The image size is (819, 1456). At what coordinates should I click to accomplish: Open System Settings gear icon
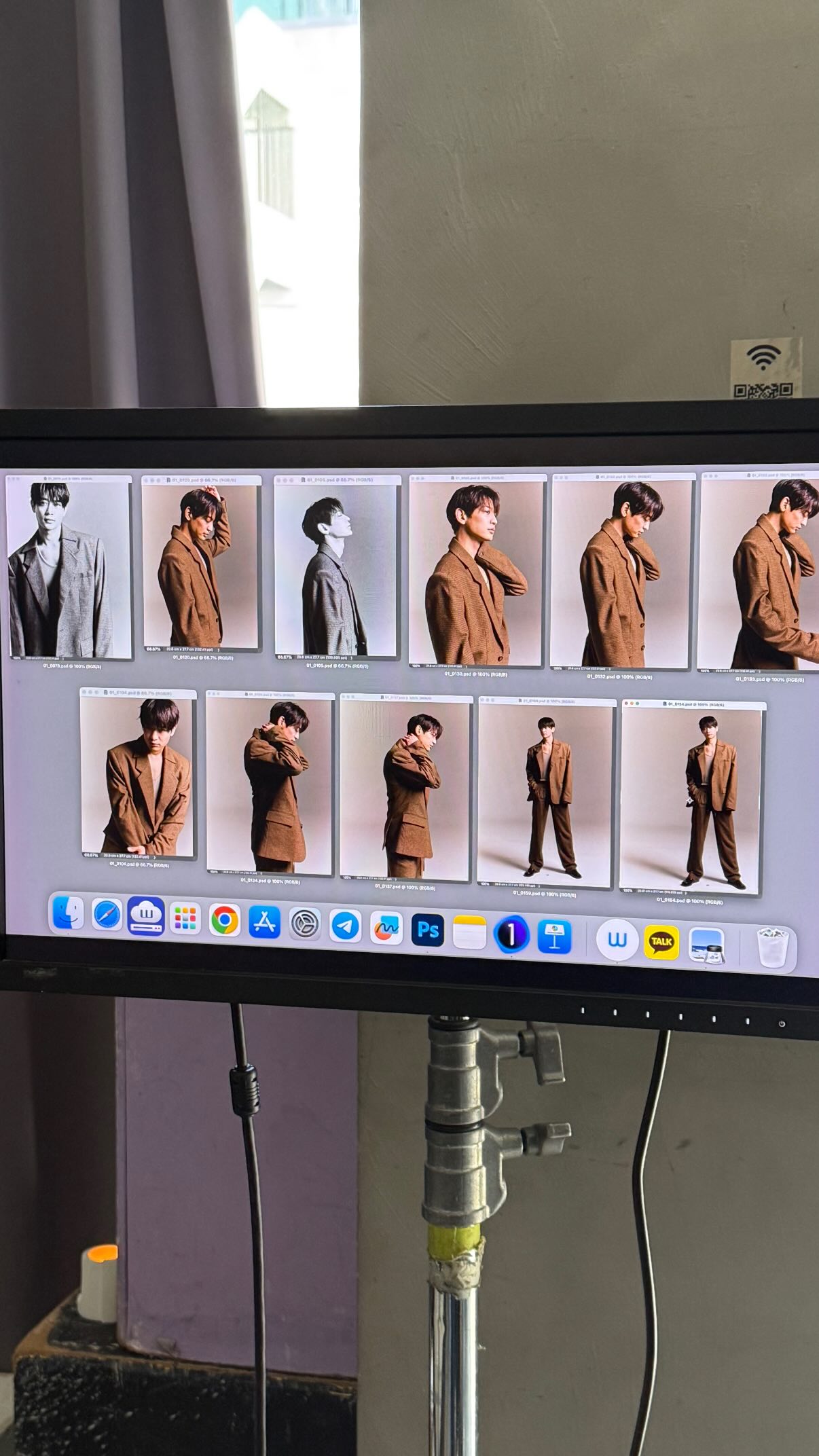305,924
